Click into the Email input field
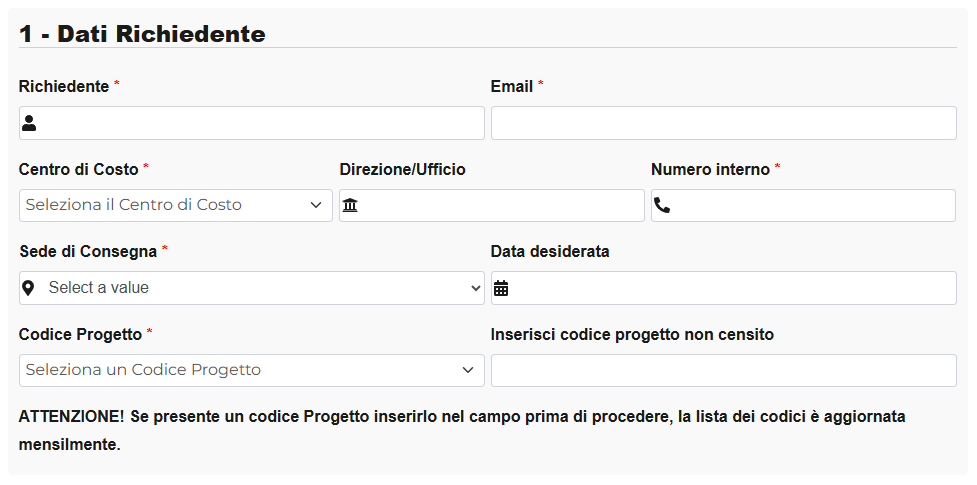This screenshot has width=977, height=485. [x=723, y=123]
